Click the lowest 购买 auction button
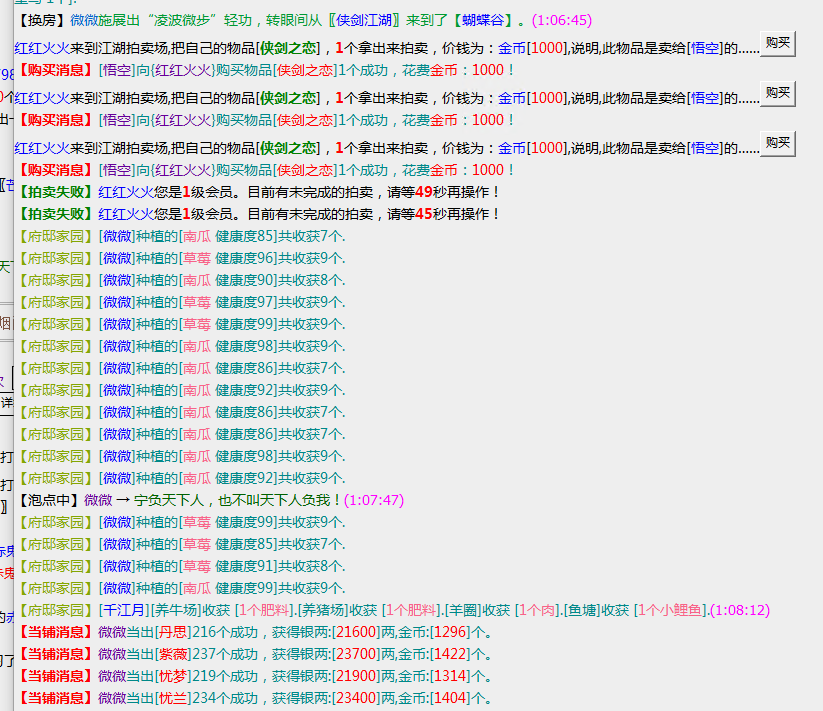The height and width of the screenshot is (711, 823). 778,143
